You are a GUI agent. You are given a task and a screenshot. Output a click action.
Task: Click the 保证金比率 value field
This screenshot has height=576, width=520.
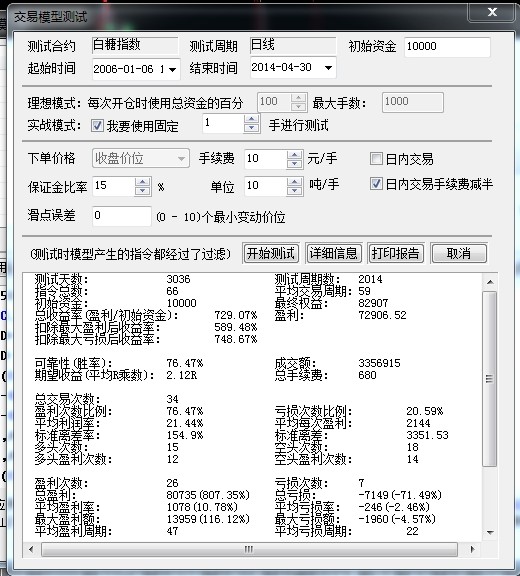[x=113, y=186]
